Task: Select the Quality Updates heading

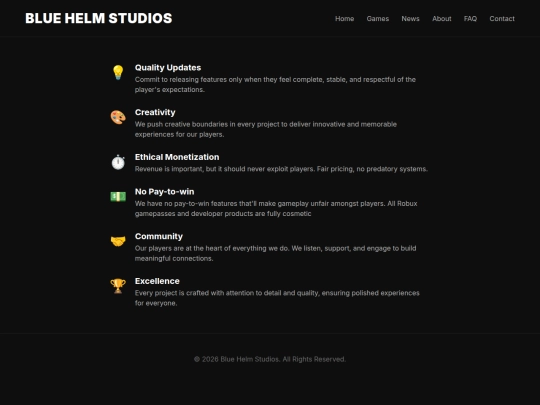Action: (168, 68)
